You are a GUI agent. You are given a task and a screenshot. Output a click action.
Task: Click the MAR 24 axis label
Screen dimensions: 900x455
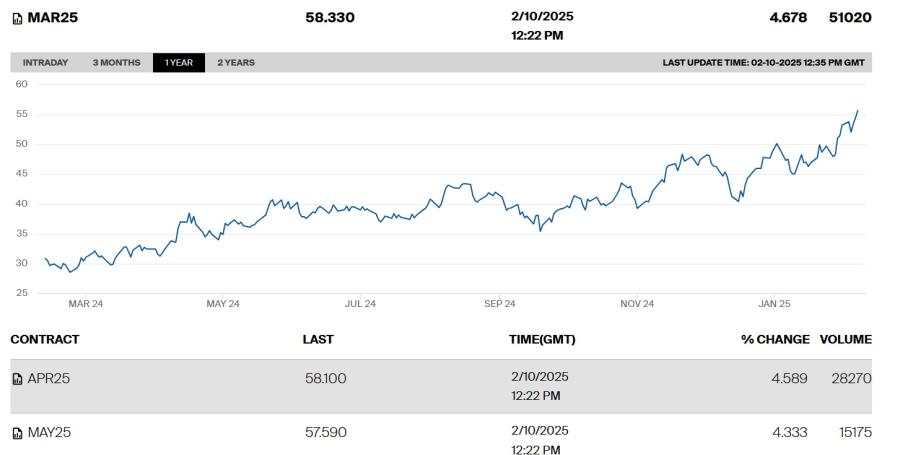86,304
